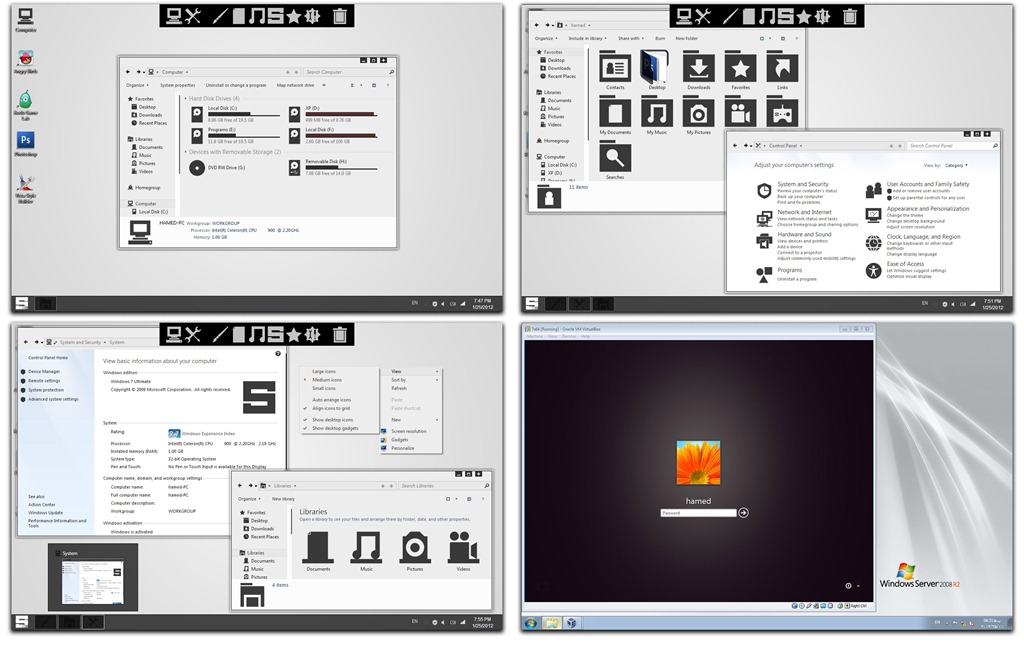This screenshot has height=647, width=1024.
Task: Click Uninstall or change a program
Action: tap(236, 85)
